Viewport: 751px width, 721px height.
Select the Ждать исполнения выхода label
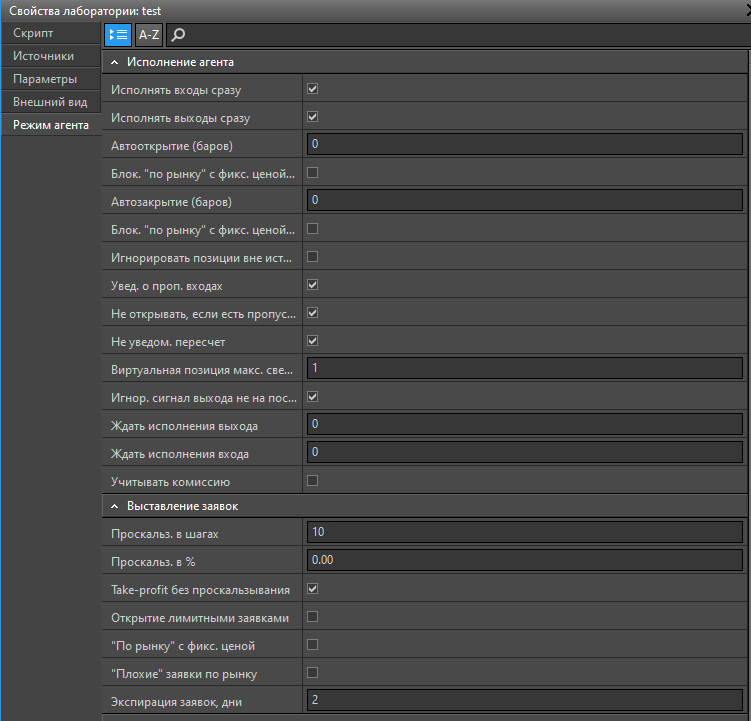(x=184, y=426)
